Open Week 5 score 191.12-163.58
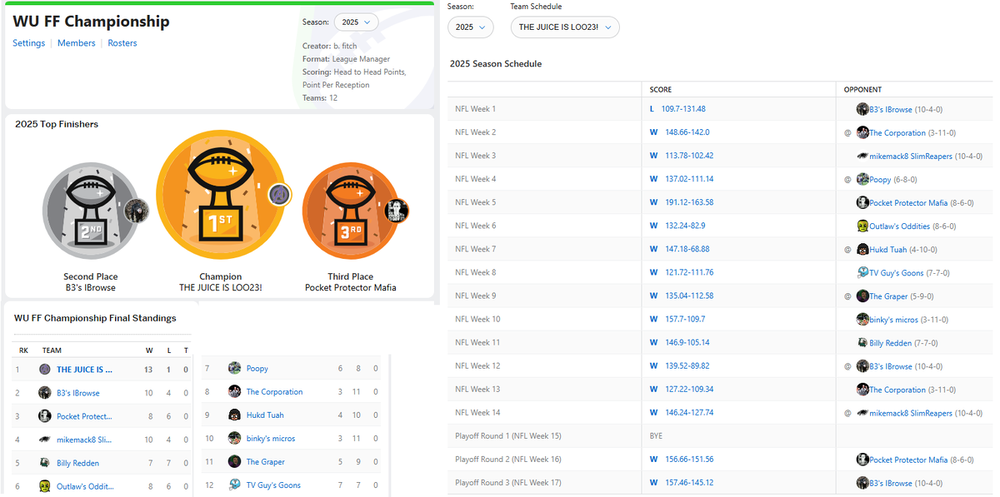This screenshot has height=497, width=1000. click(688, 202)
